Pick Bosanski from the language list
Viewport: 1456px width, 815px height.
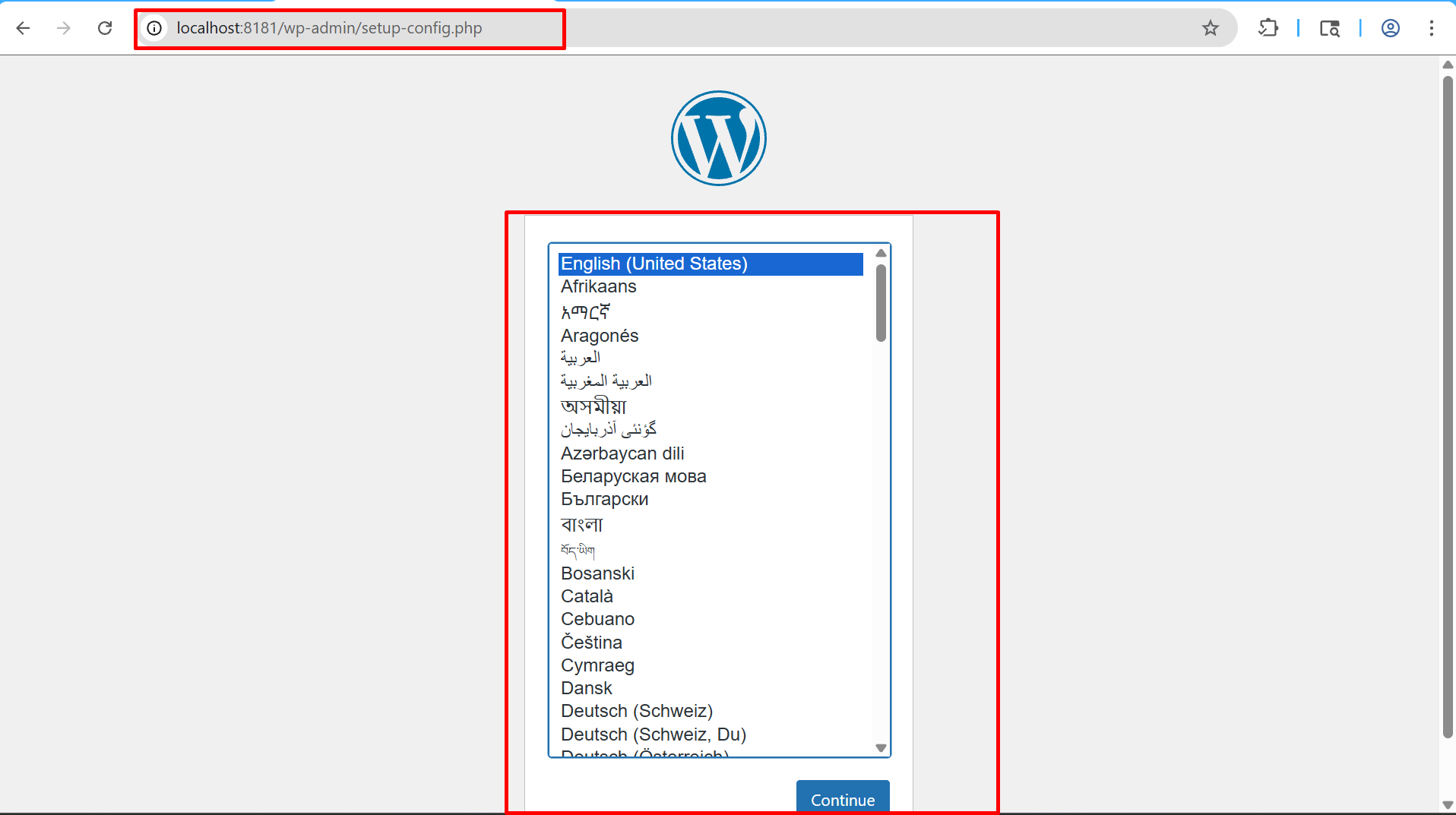(711, 573)
